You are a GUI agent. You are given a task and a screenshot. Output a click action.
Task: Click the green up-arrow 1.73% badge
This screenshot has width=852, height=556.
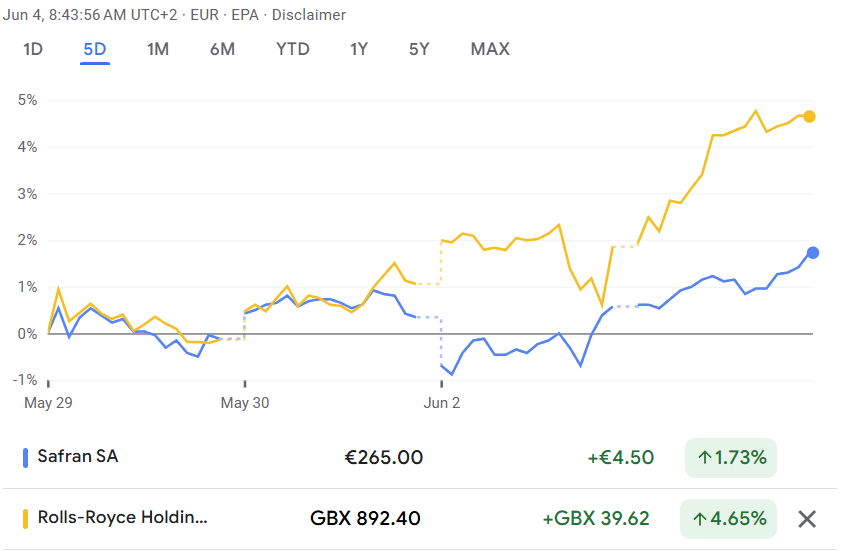pyautogui.click(x=731, y=458)
